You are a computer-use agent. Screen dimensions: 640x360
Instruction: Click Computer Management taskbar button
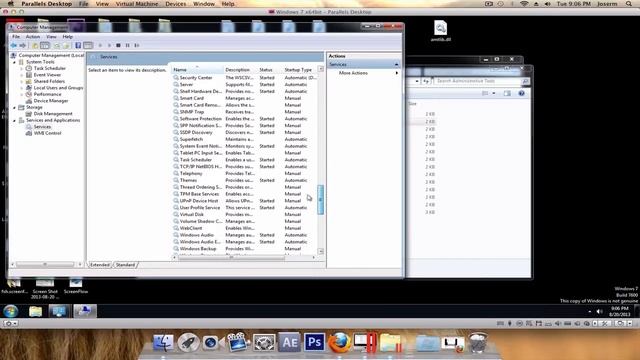point(85,311)
